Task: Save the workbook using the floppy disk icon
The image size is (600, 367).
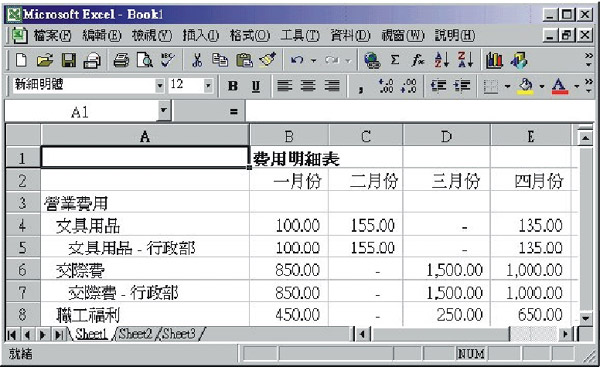Action: point(69,60)
